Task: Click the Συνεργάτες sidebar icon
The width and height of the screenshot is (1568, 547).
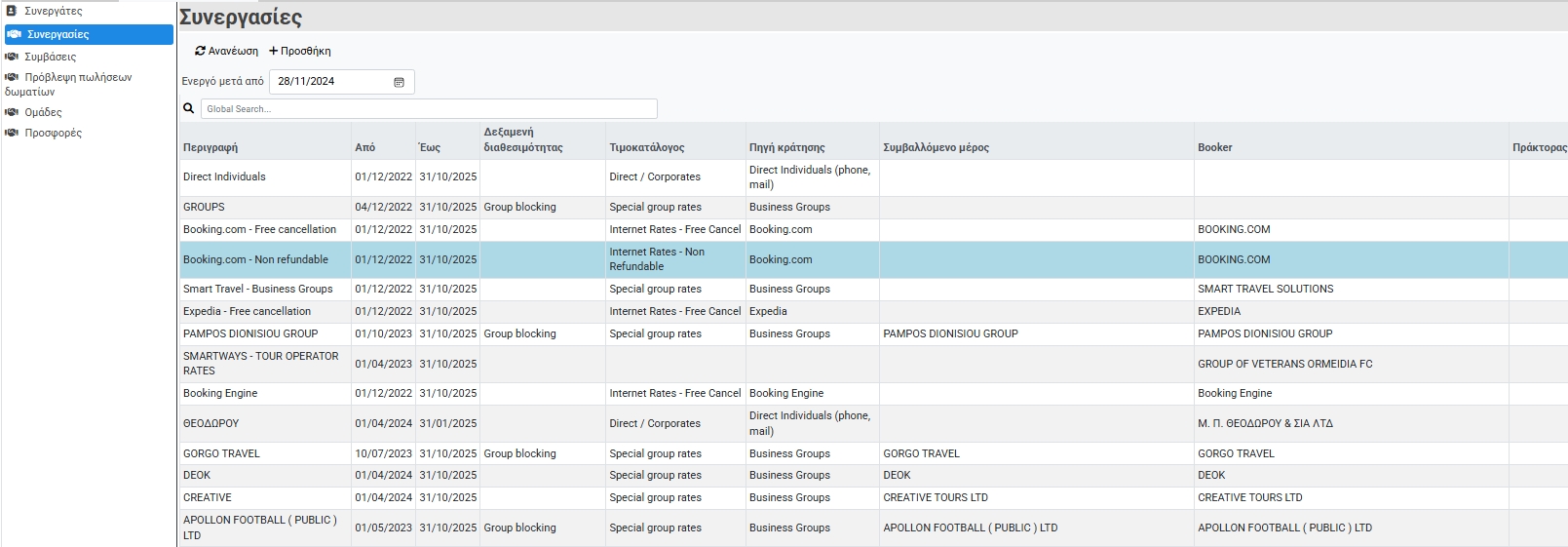Action: (x=12, y=11)
